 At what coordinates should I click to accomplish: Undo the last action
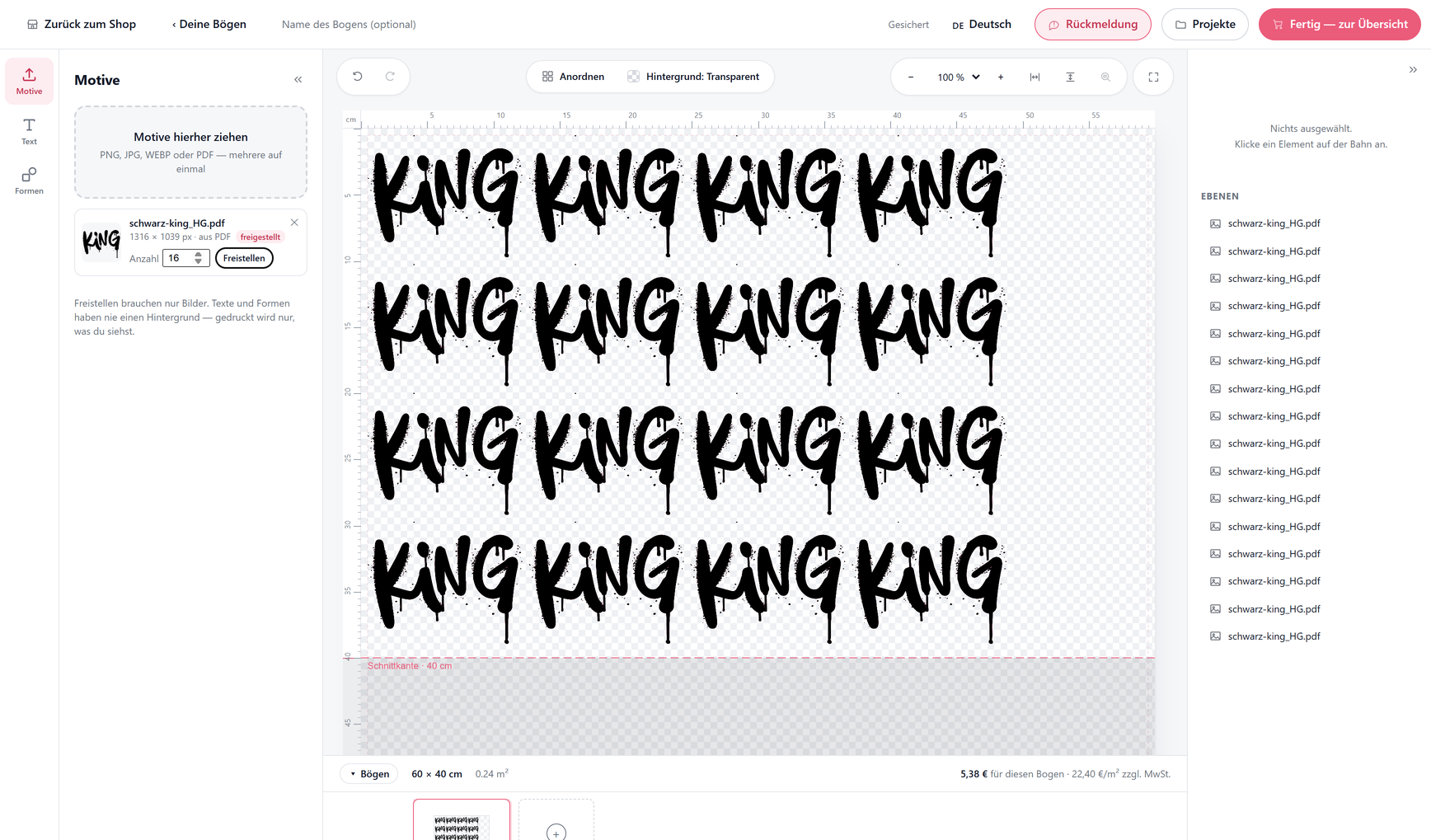[358, 77]
